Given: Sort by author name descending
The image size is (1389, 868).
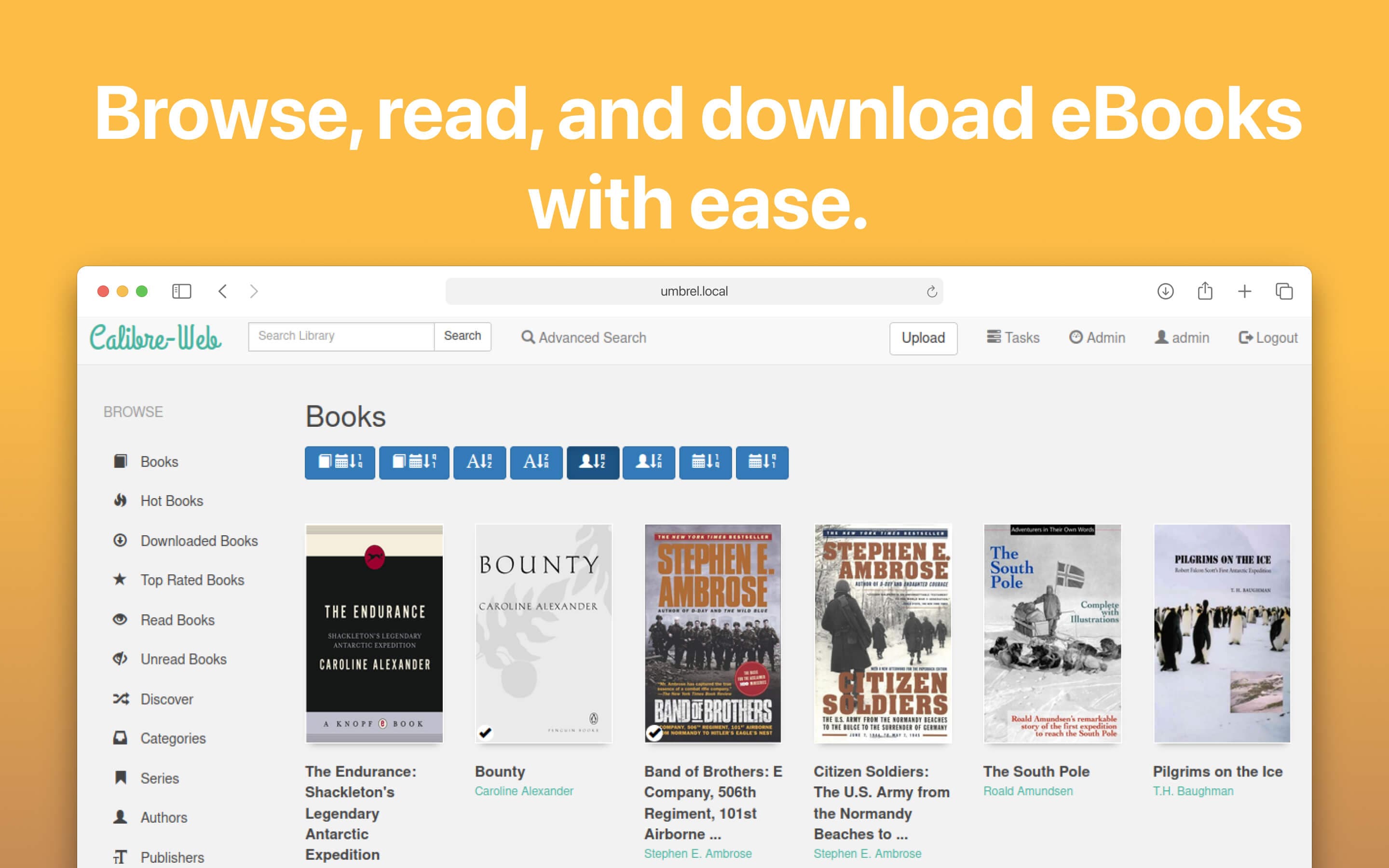Looking at the screenshot, I should [x=649, y=462].
